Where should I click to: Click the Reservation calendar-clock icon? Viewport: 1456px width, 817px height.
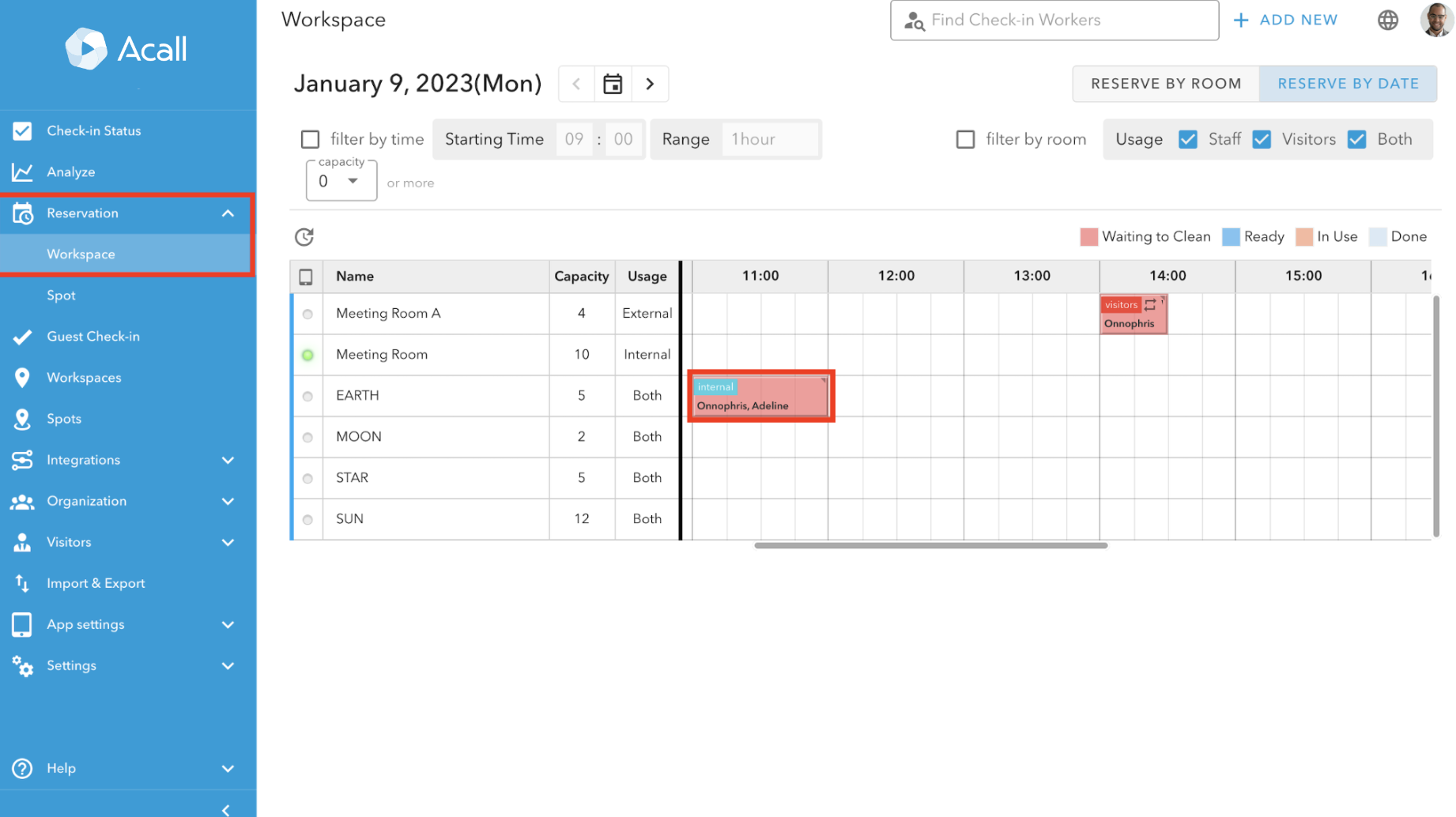tap(22, 213)
